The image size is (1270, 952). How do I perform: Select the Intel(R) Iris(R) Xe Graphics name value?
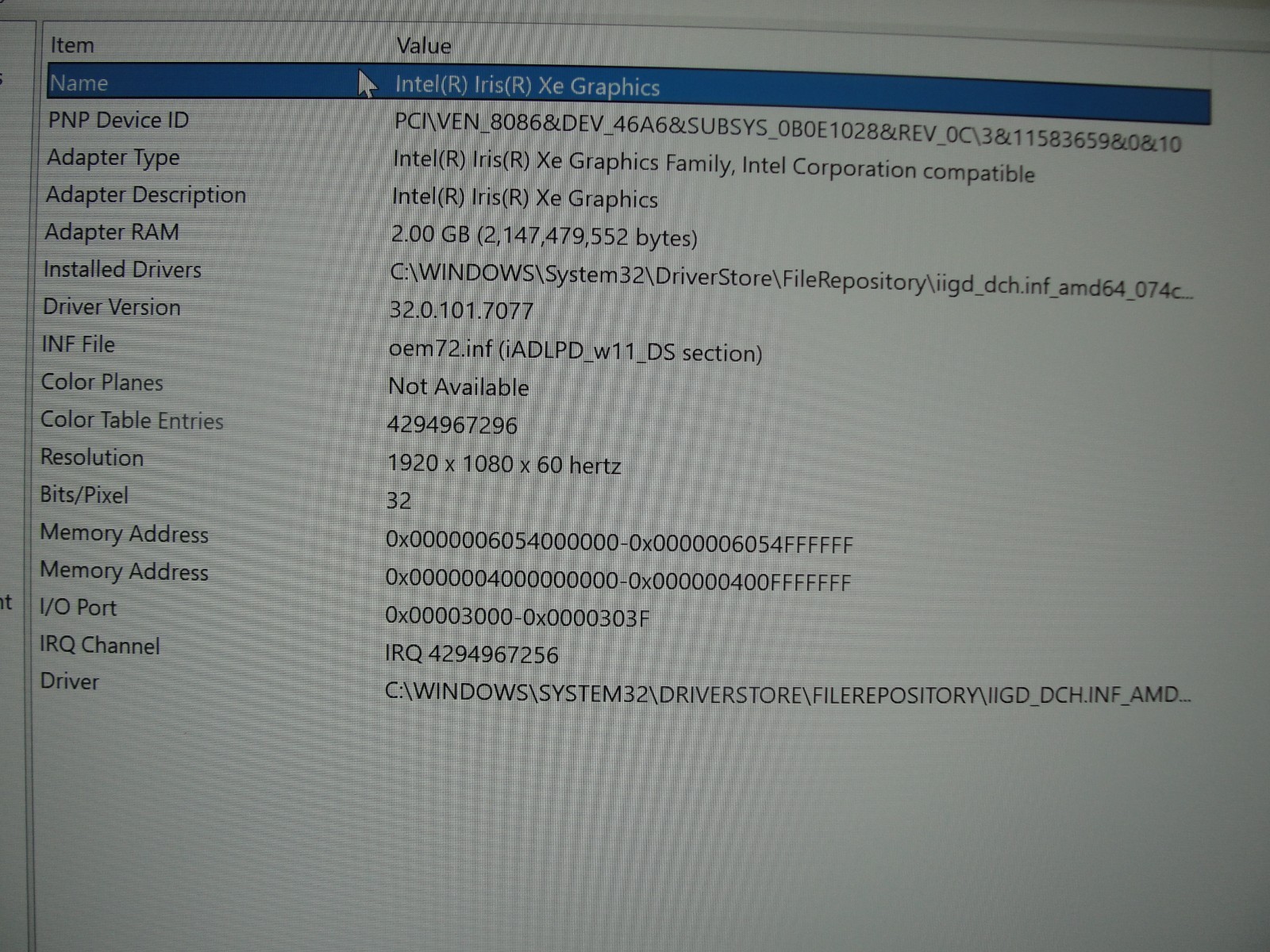point(527,86)
